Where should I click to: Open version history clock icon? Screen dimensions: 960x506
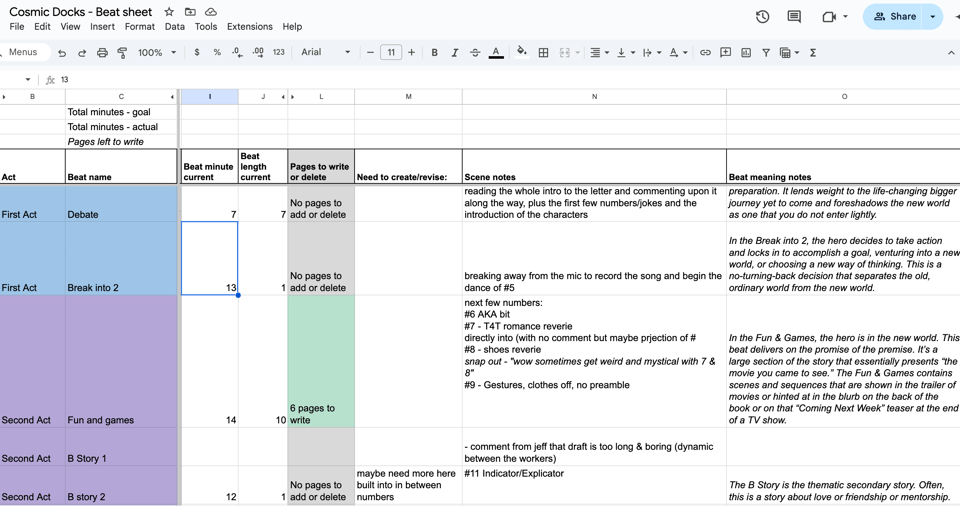pos(762,17)
